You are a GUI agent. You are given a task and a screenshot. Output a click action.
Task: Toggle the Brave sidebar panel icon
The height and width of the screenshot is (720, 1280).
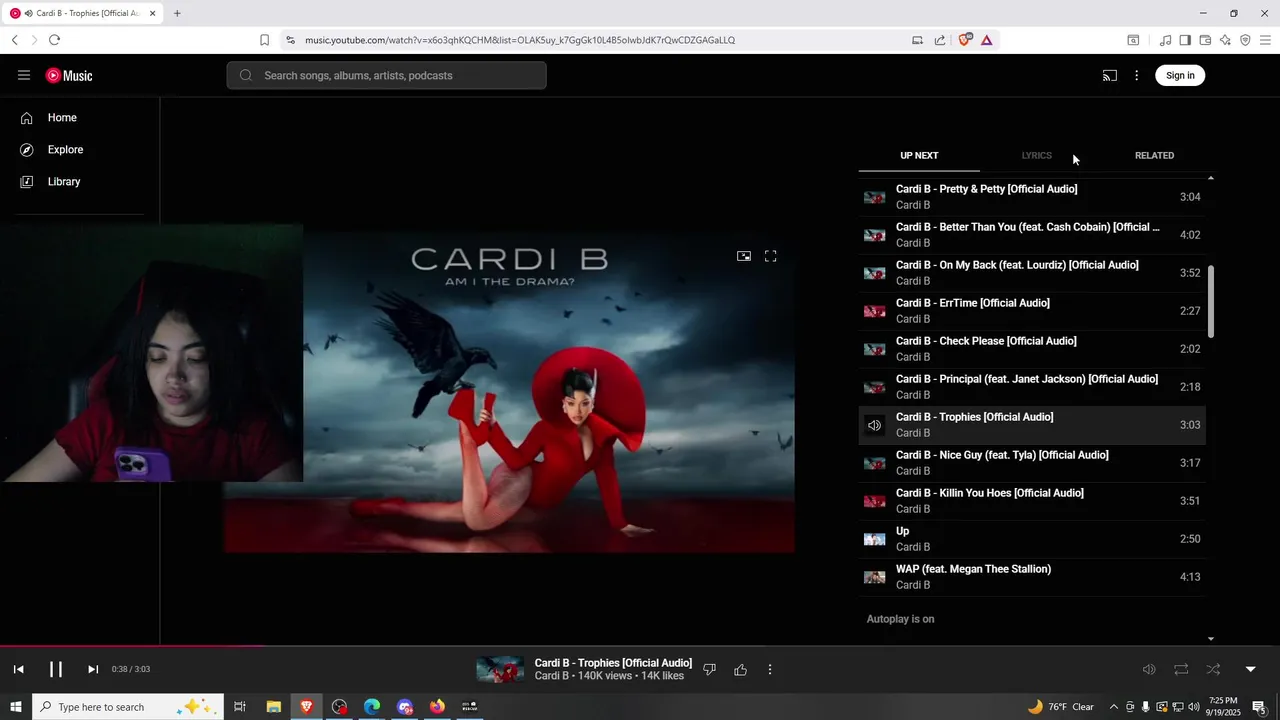click(1185, 40)
